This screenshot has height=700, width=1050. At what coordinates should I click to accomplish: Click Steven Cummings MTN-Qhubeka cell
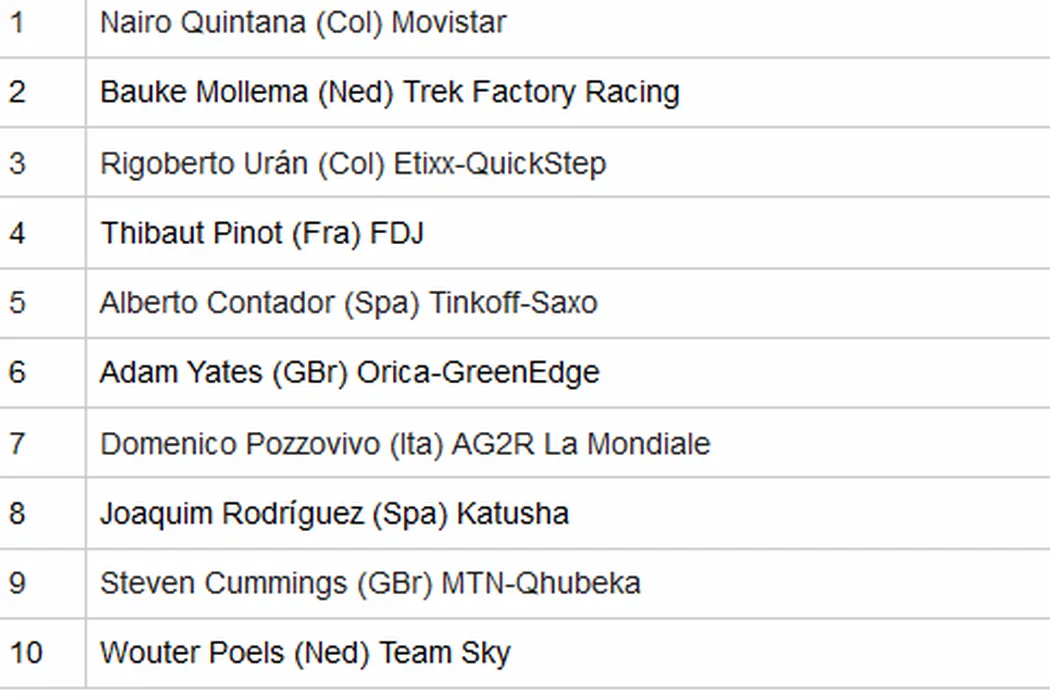(370, 583)
